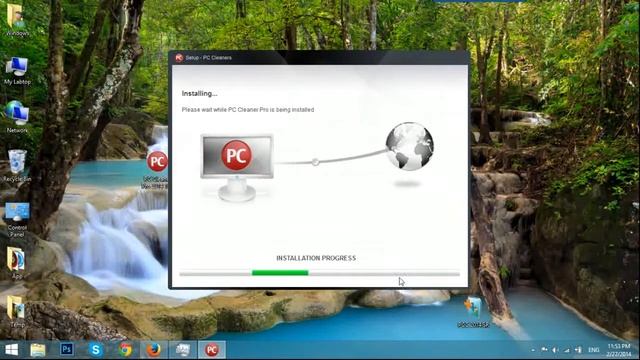The height and width of the screenshot is (360, 640).
Task: Open the Control Panel desktop icon
Action: point(17,219)
